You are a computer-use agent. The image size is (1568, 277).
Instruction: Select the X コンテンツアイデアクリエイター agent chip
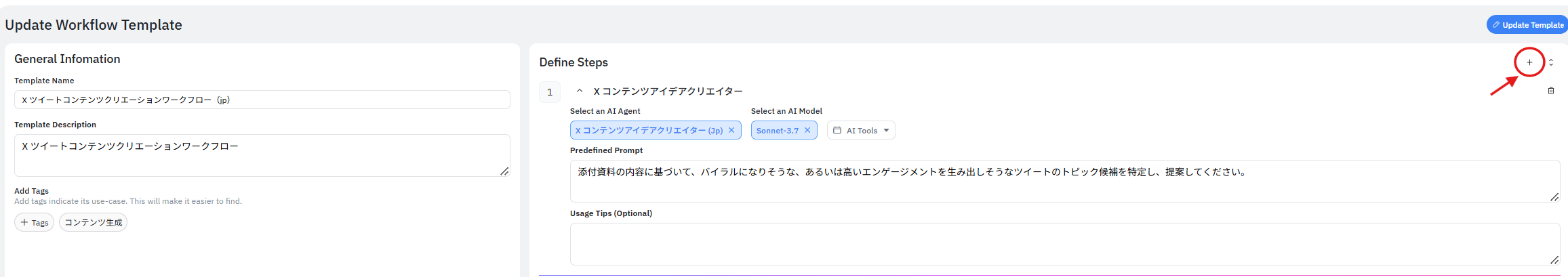pos(649,130)
